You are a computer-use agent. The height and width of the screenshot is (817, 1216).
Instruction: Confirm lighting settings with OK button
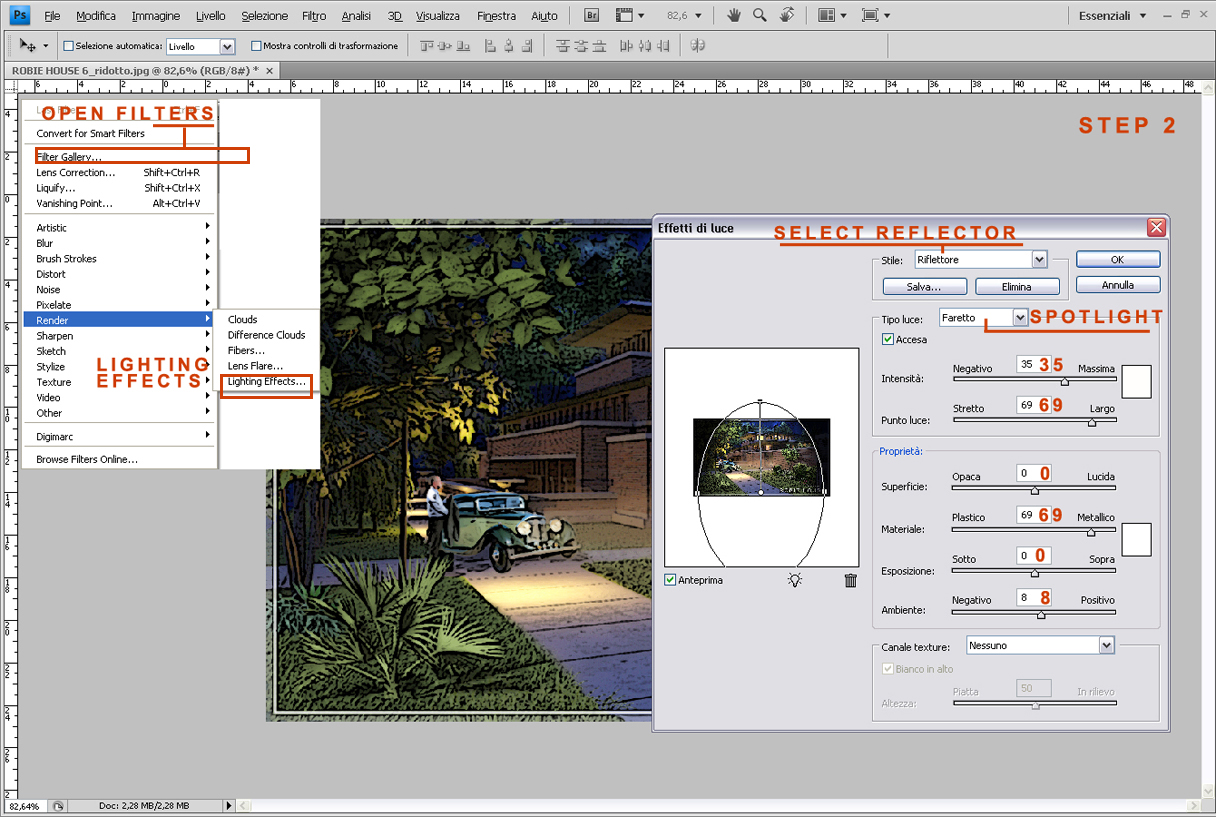(x=1117, y=258)
